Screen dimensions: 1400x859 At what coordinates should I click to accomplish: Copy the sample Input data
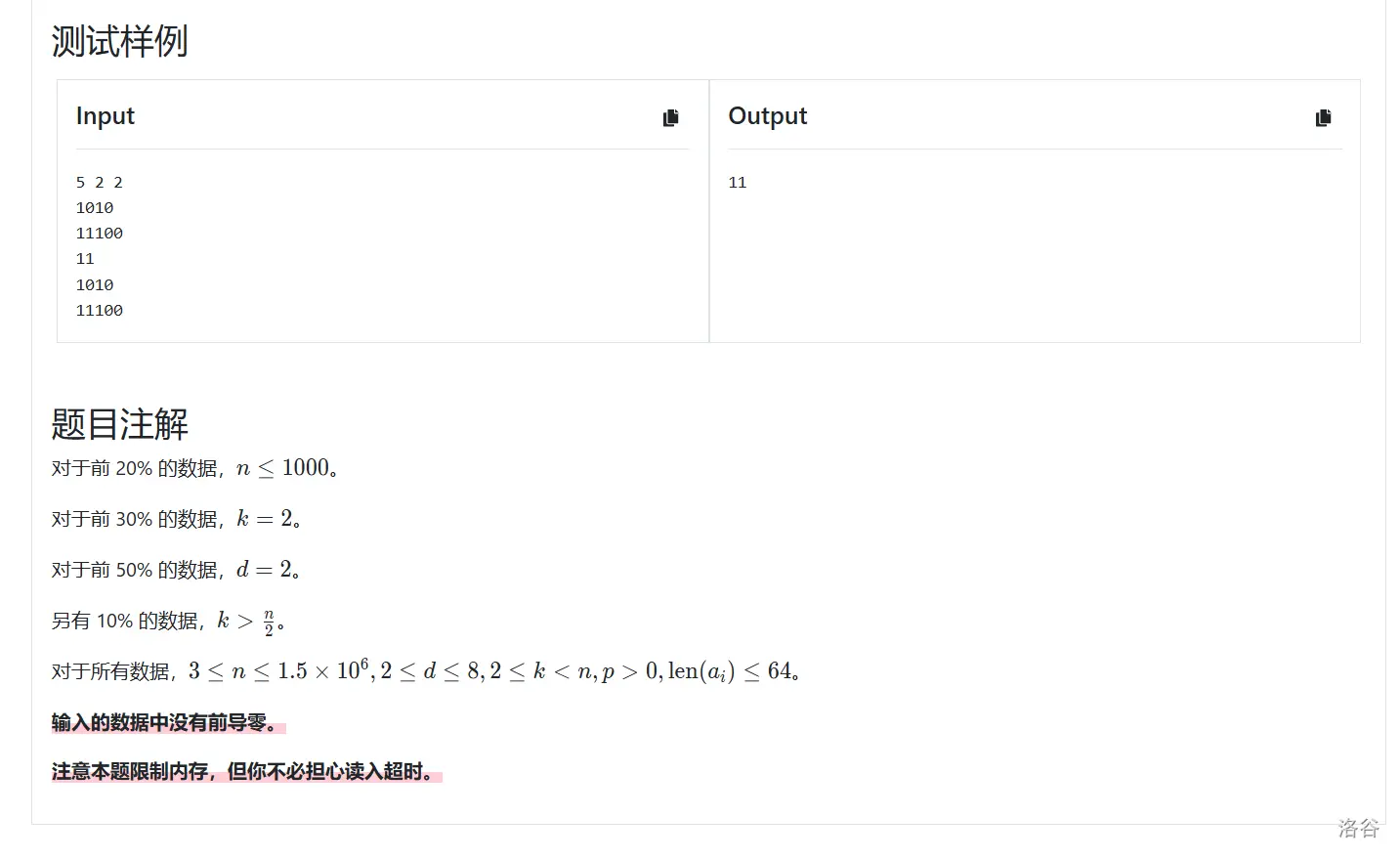pos(670,118)
